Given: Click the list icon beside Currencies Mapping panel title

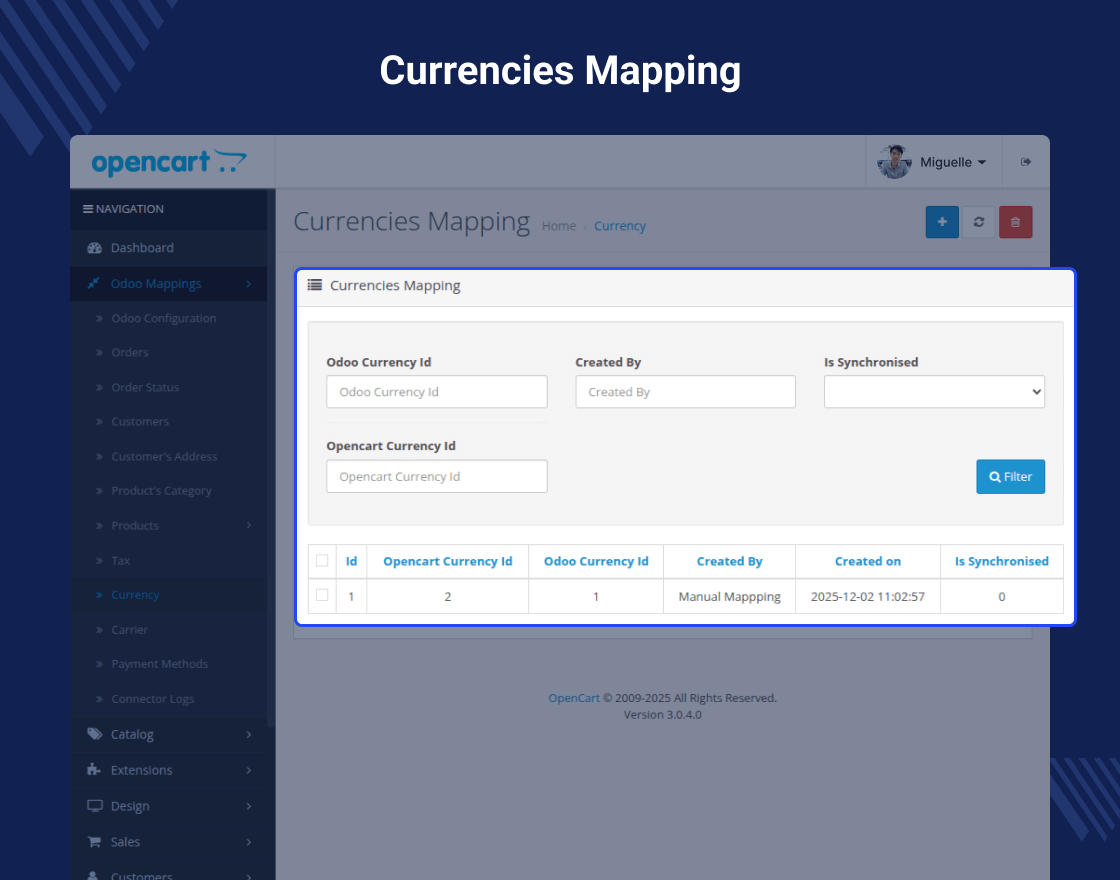Looking at the screenshot, I should [x=314, y=285].
